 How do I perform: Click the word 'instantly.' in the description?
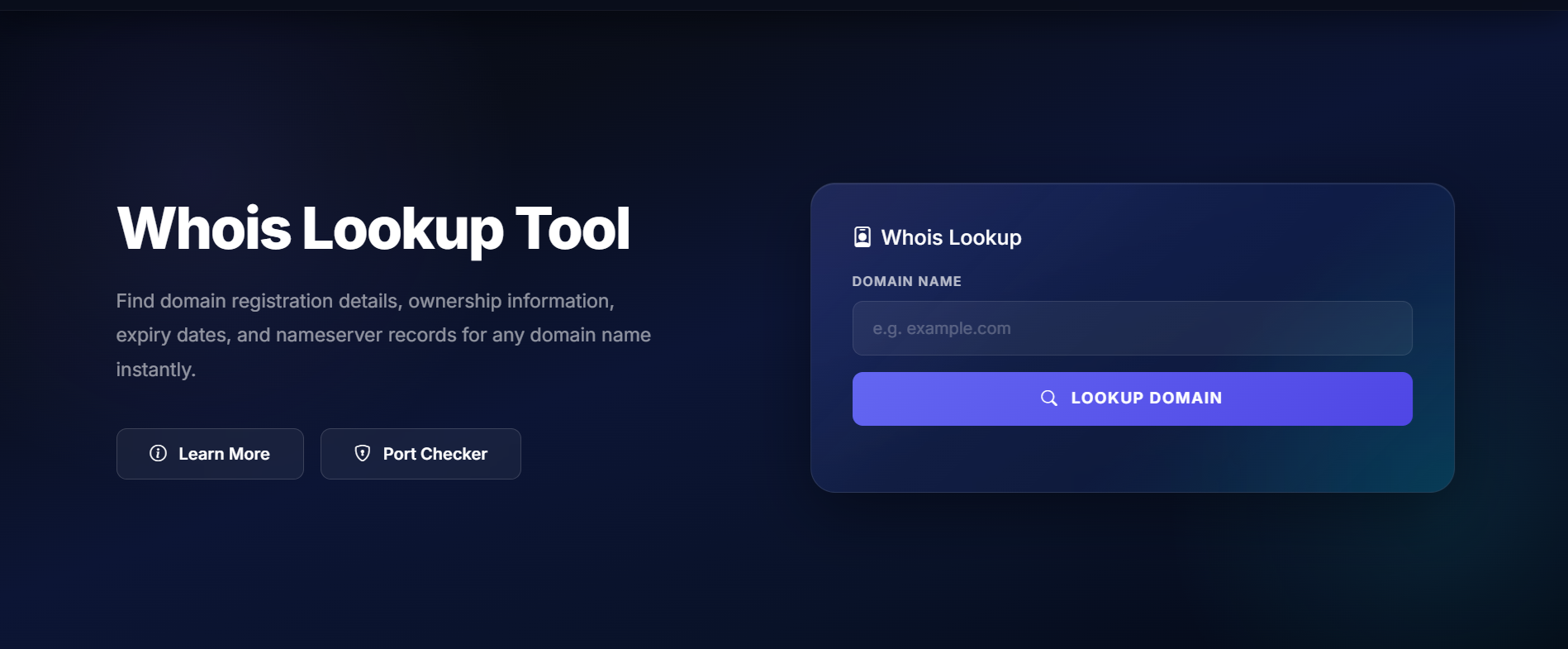[x=155, y=370]
